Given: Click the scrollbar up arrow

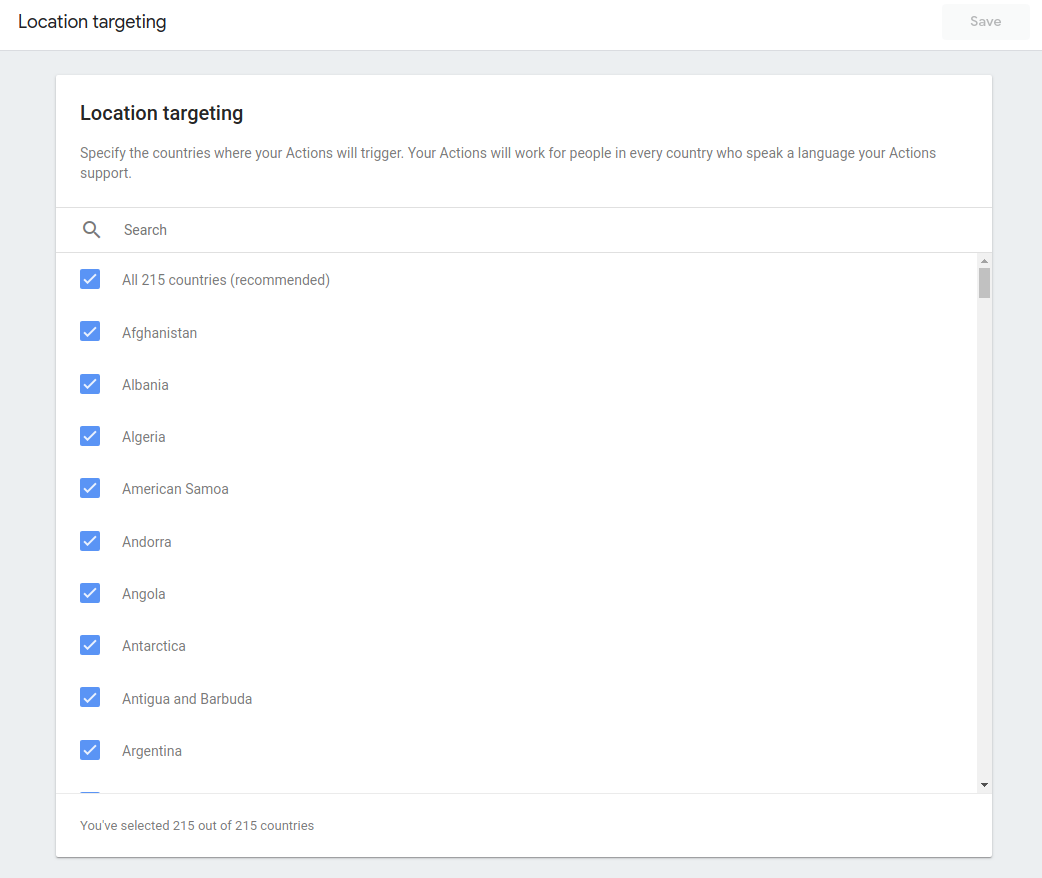Looking at the screenshot, I should pyautogui.click(x=984, y=260).
